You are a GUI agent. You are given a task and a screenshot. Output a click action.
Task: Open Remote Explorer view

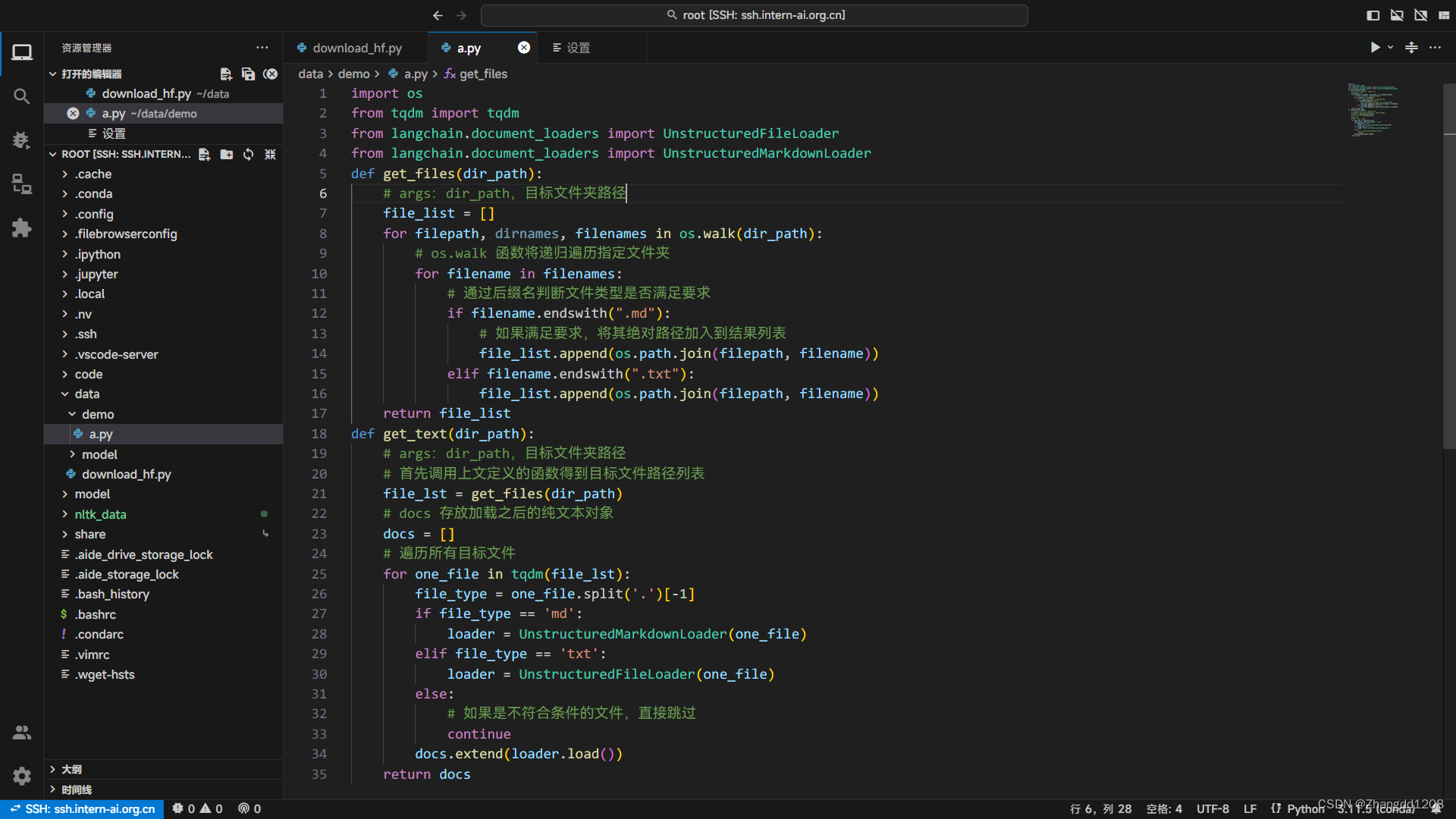[21, 184]
